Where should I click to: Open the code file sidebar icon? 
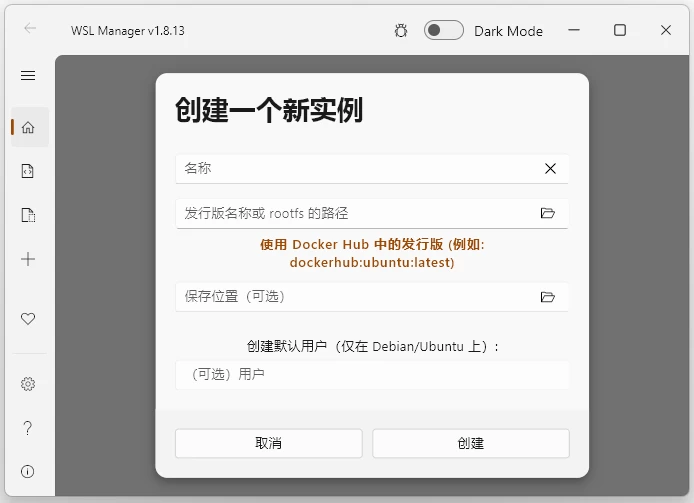(28, 171)
